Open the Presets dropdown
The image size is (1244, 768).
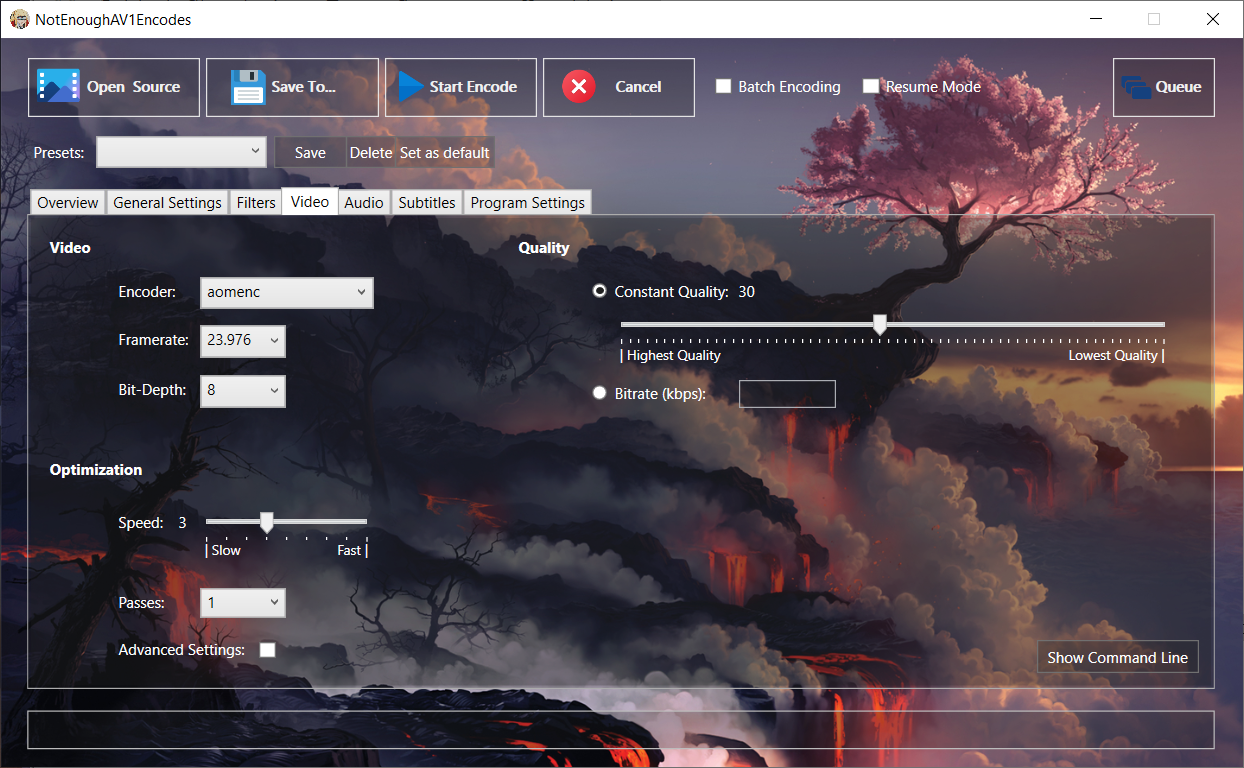click(x=182, y=152)
